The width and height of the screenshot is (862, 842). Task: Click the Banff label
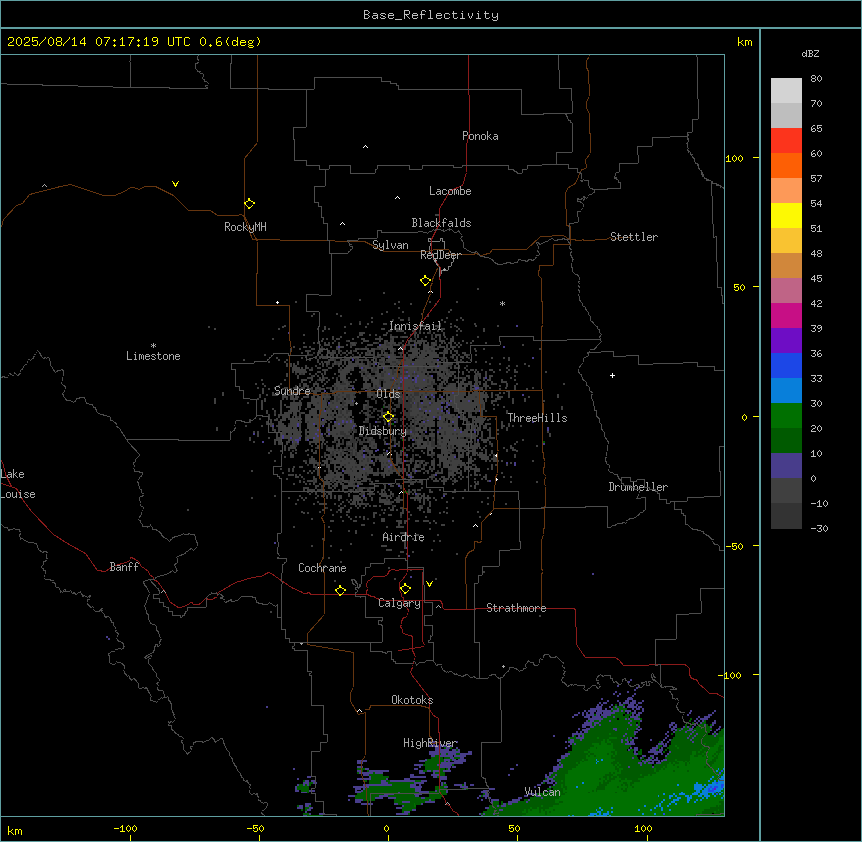pyautogui.click(x=124, y=567)
